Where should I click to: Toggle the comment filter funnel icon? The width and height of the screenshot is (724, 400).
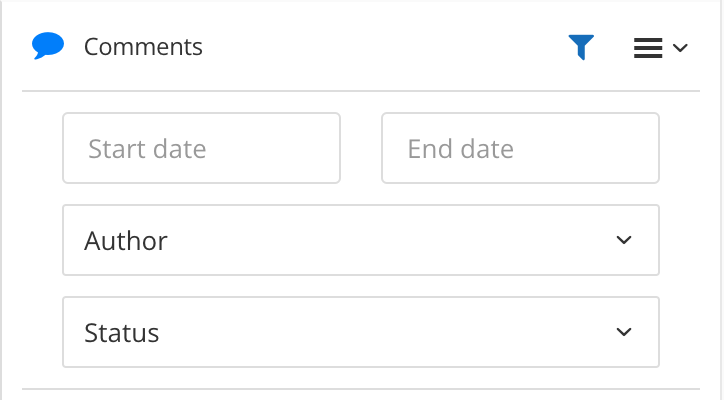coord(581,47)
